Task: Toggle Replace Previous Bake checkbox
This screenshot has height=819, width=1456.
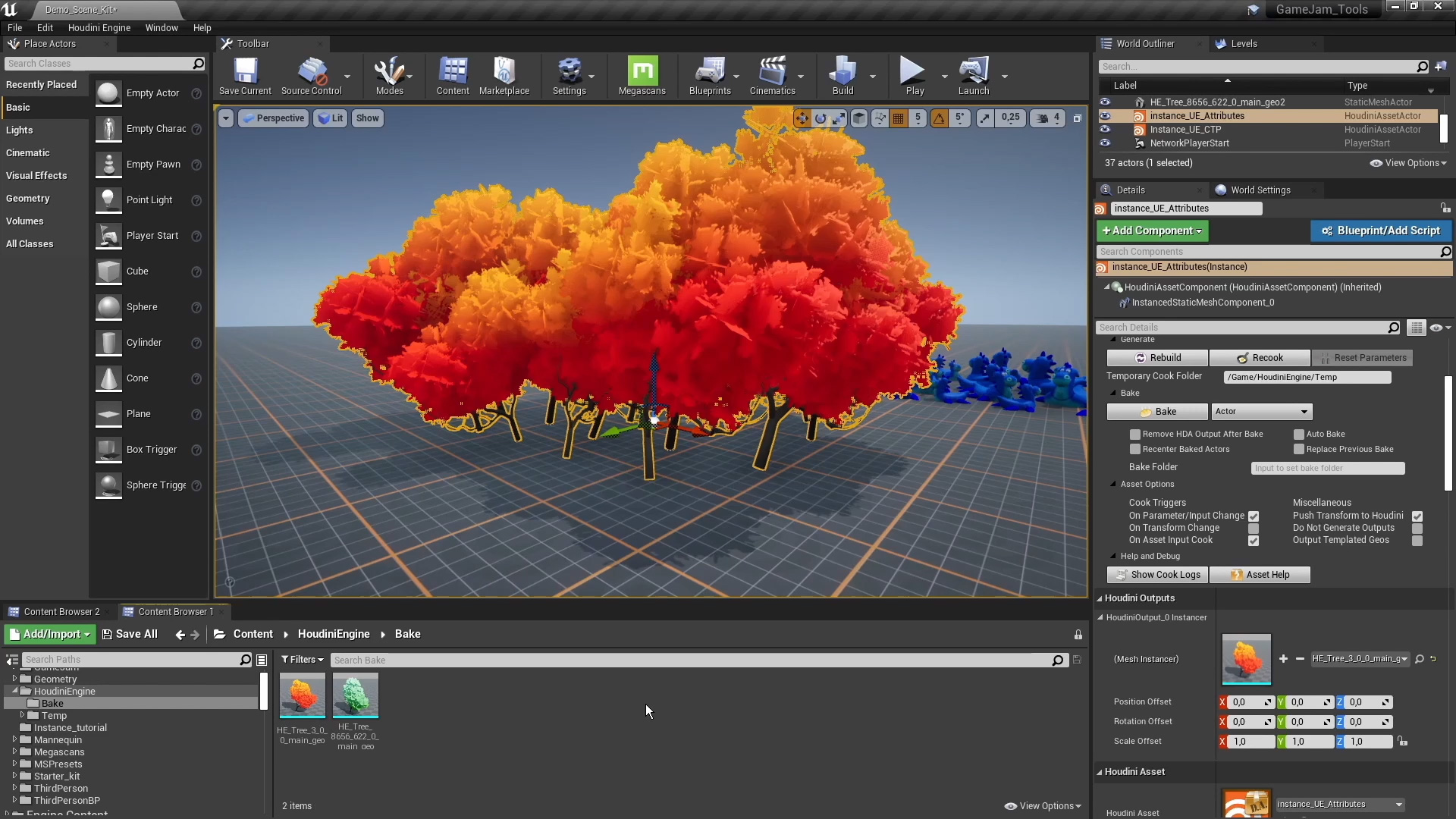Action: (1298, 449)
